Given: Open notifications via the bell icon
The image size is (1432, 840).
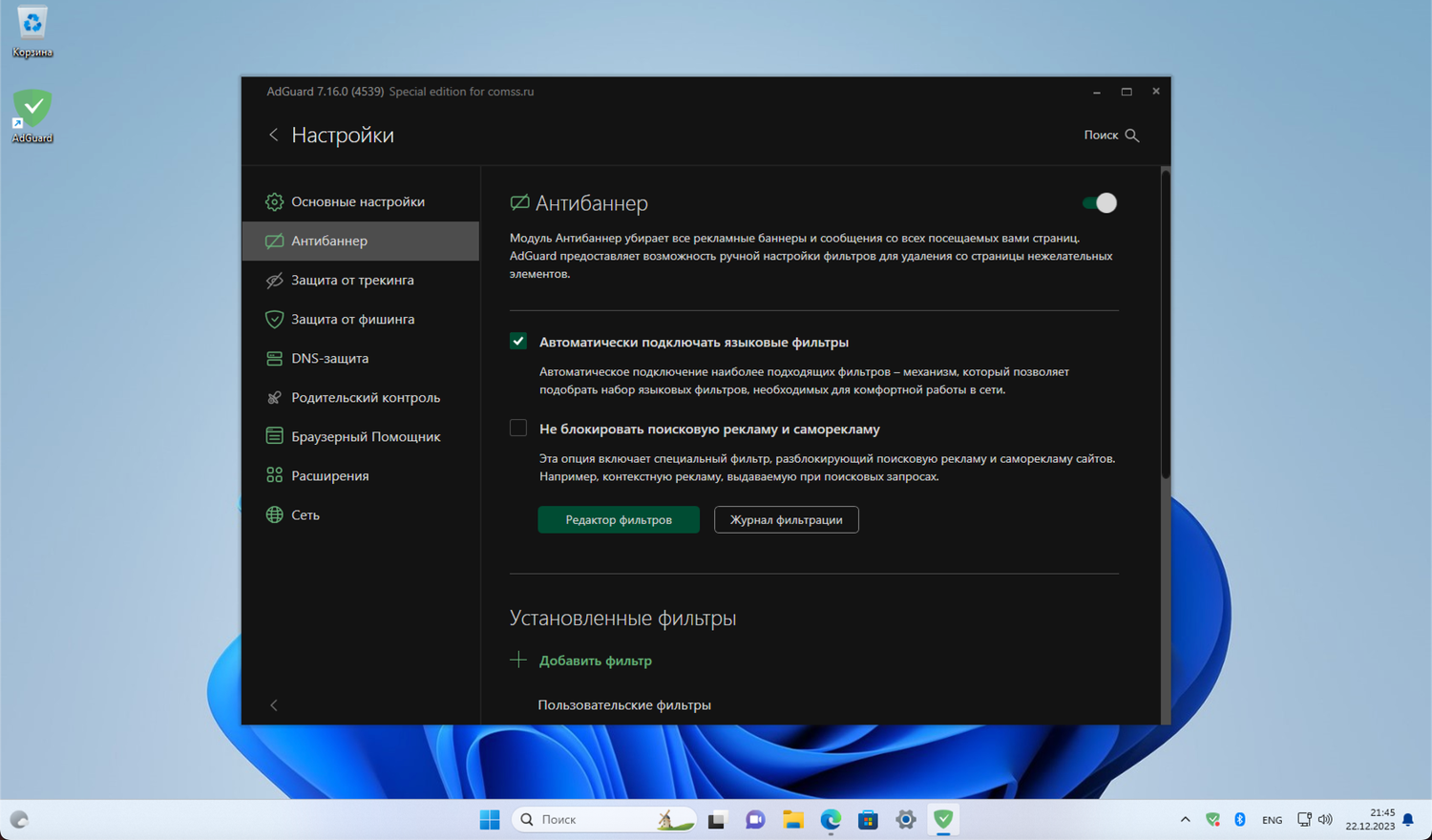Looking at the screenshot, I should pyautogui.click(x=1408, y=819).
